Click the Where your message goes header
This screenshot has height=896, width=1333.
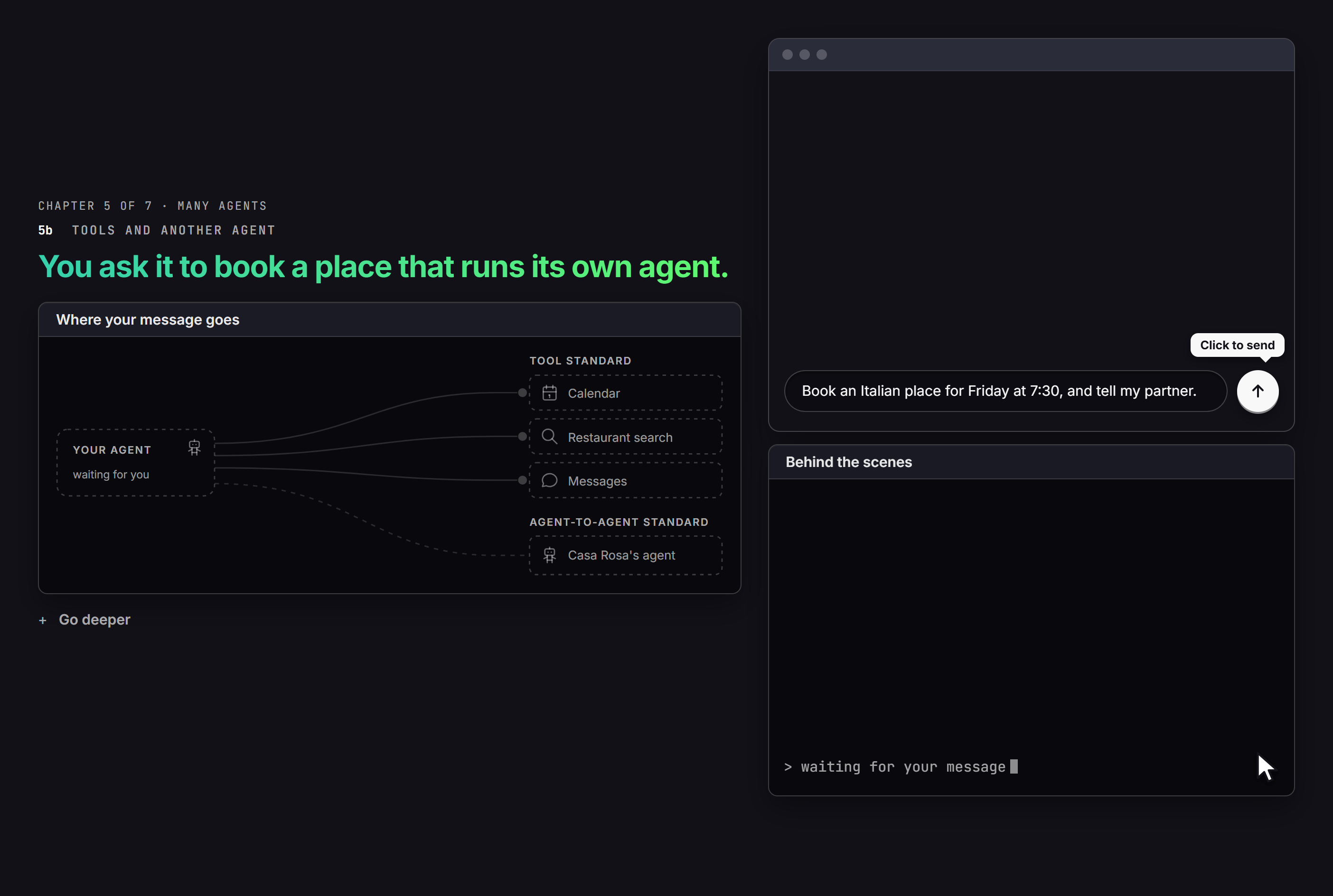(389, 319)
